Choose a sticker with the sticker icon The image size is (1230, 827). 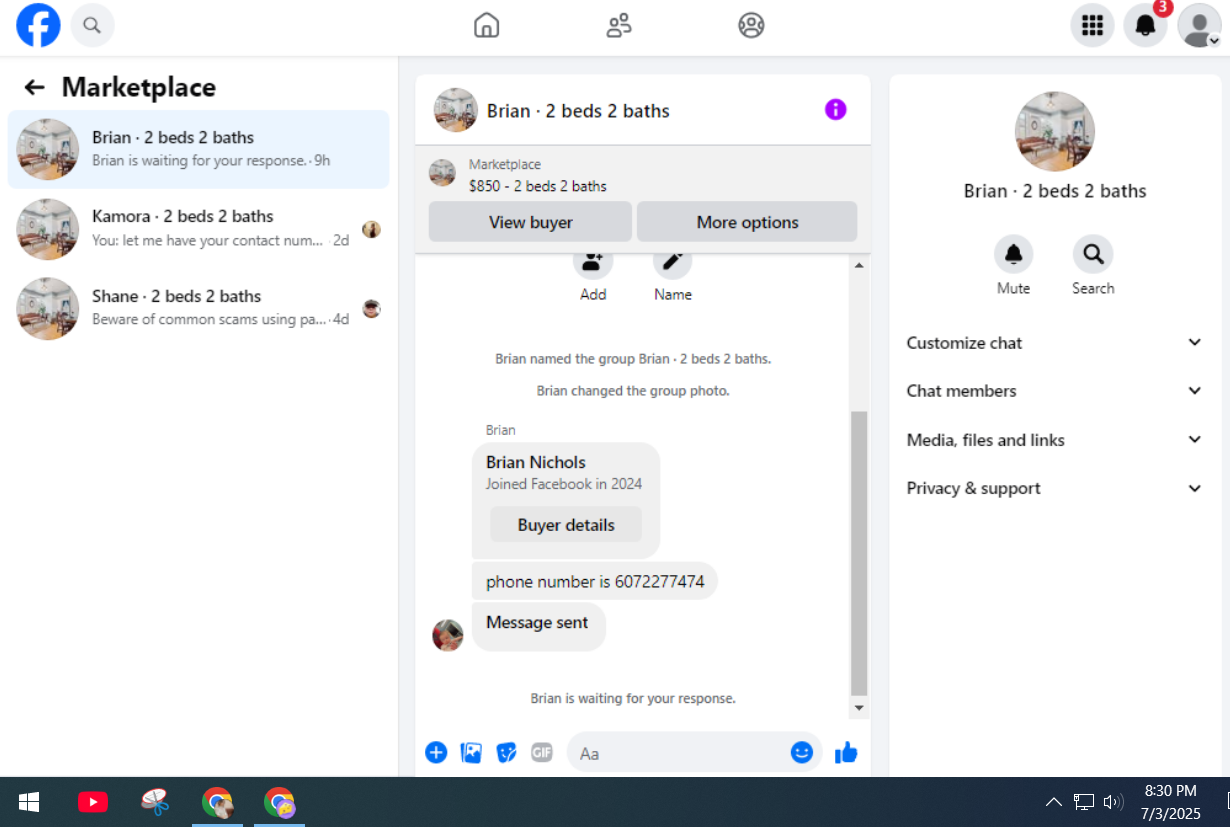[x=506, y=752]
